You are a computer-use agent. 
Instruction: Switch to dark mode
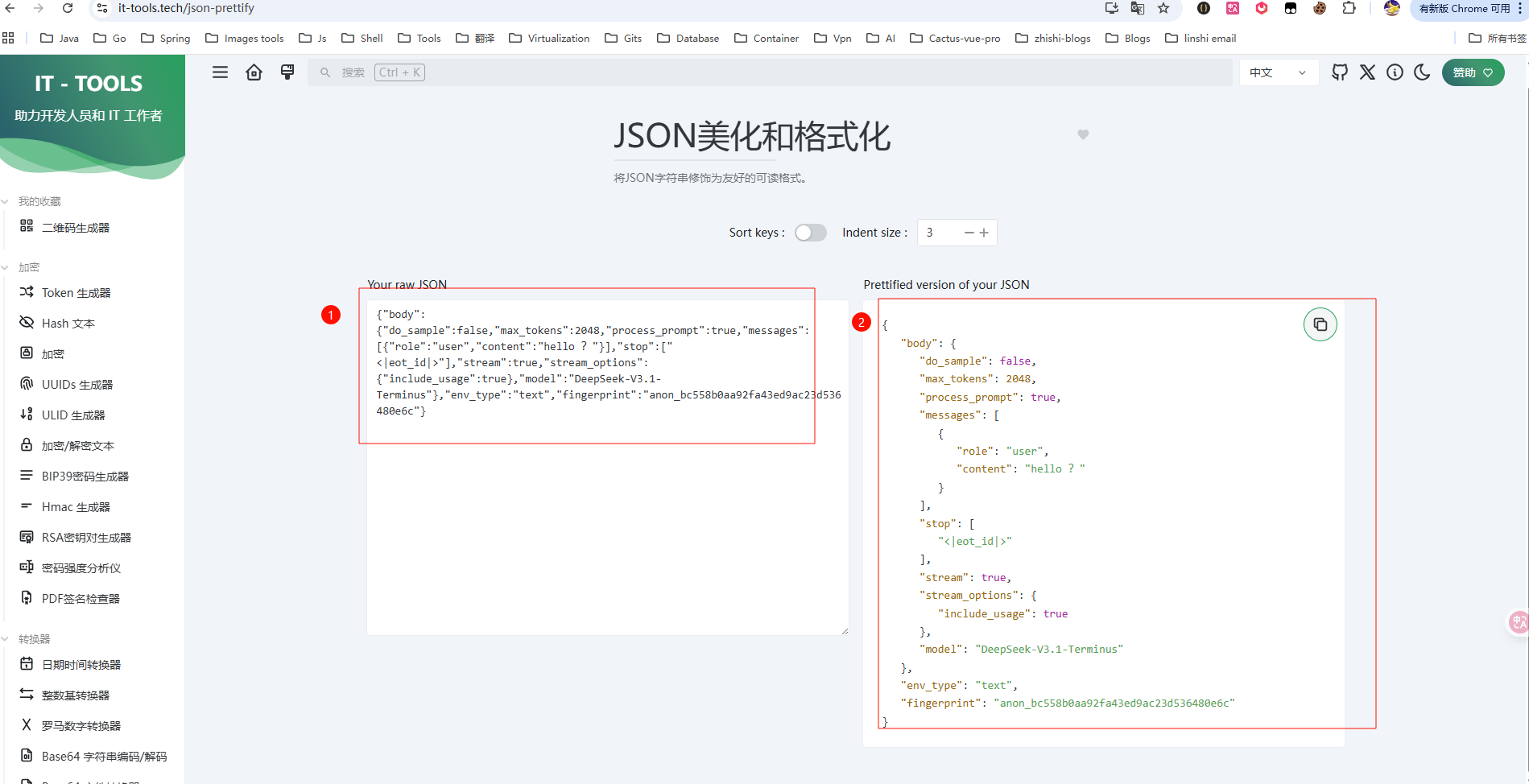click(x=1422, y=72)
